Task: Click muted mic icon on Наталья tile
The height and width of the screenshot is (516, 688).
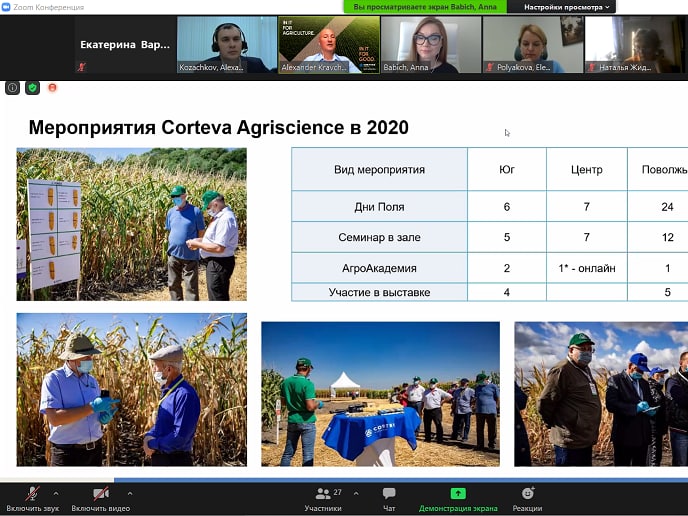Action: coord(592,67)
